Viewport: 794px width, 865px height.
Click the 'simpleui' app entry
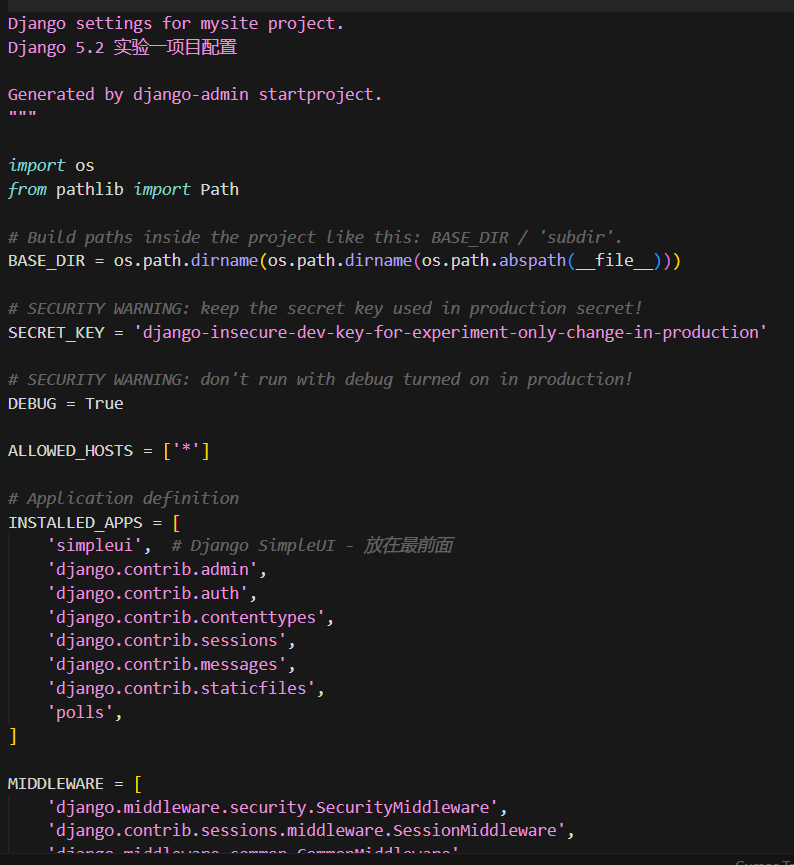pyautogui.click(x=94, y=546)
